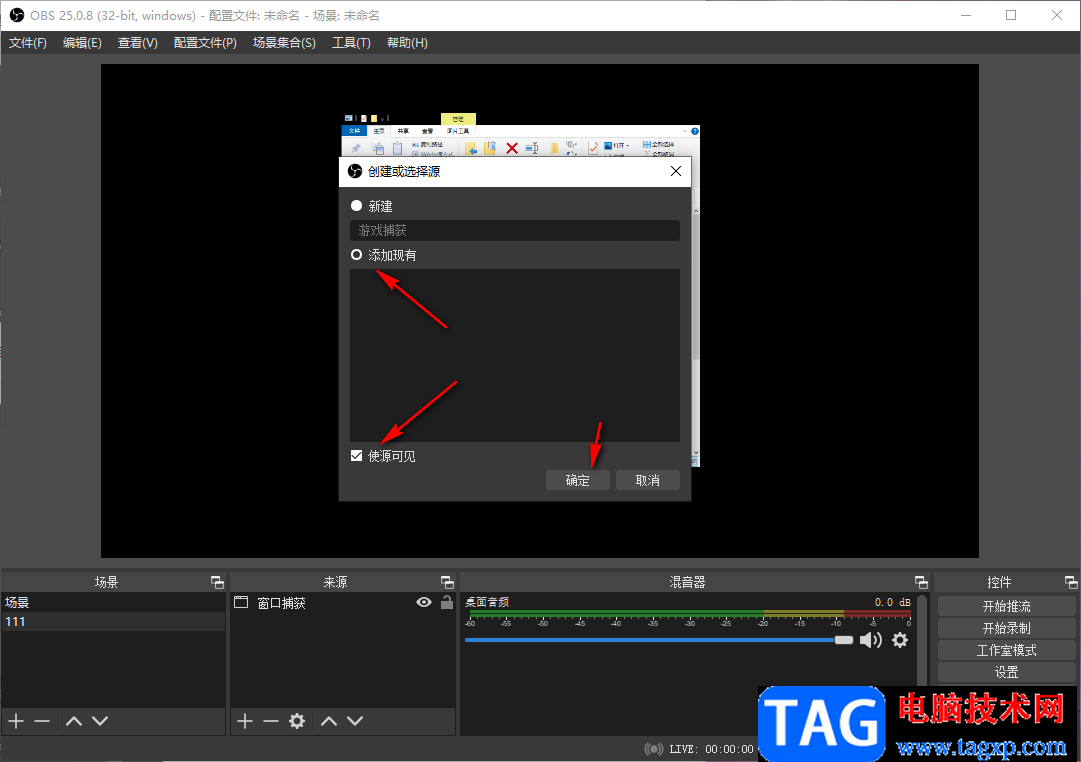Viewport: 1081px width, 762px height.
Task: Click the 开始推流 button
Action: point(1006,606)
